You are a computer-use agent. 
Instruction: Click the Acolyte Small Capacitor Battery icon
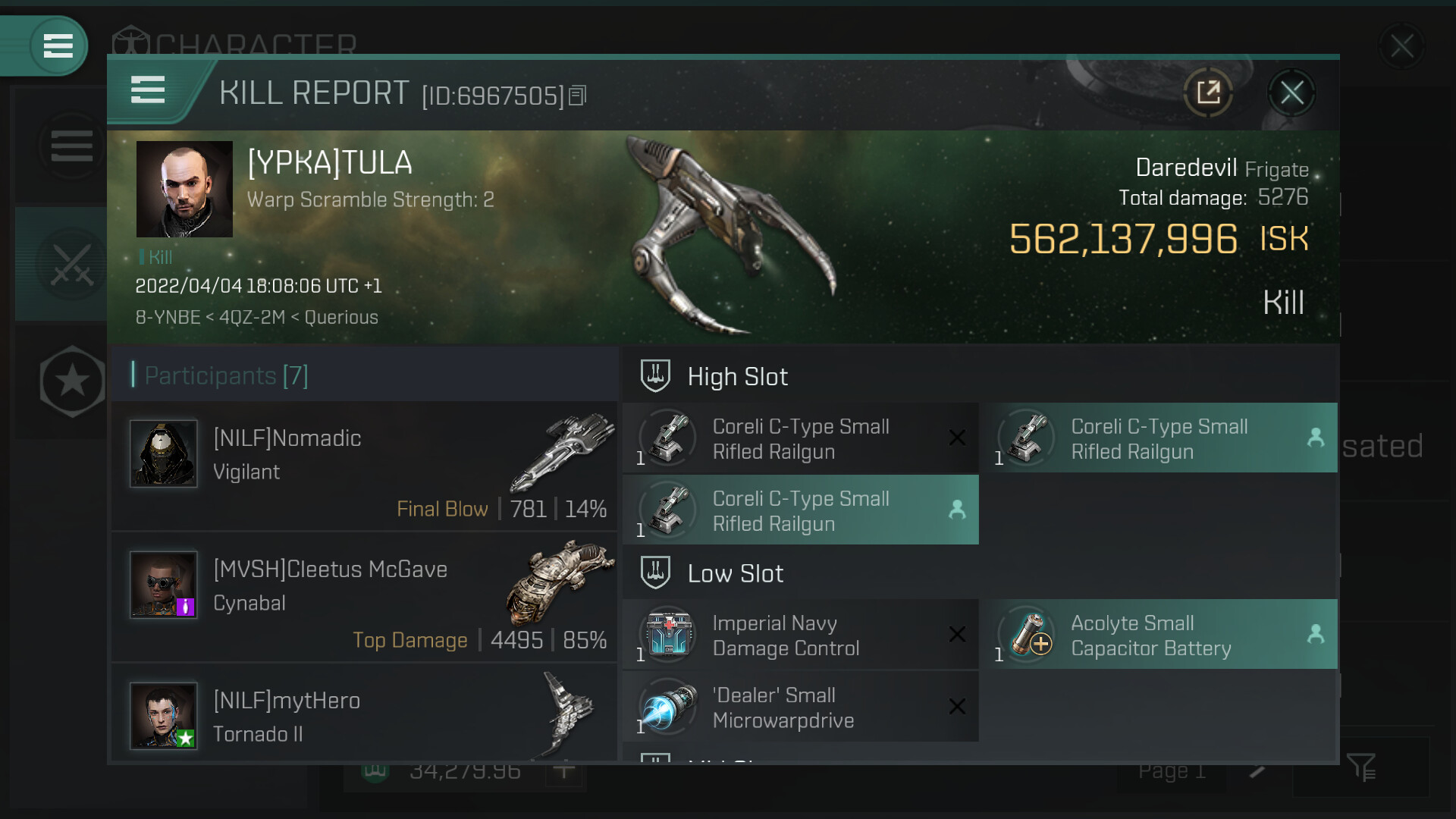point(1027,635)
